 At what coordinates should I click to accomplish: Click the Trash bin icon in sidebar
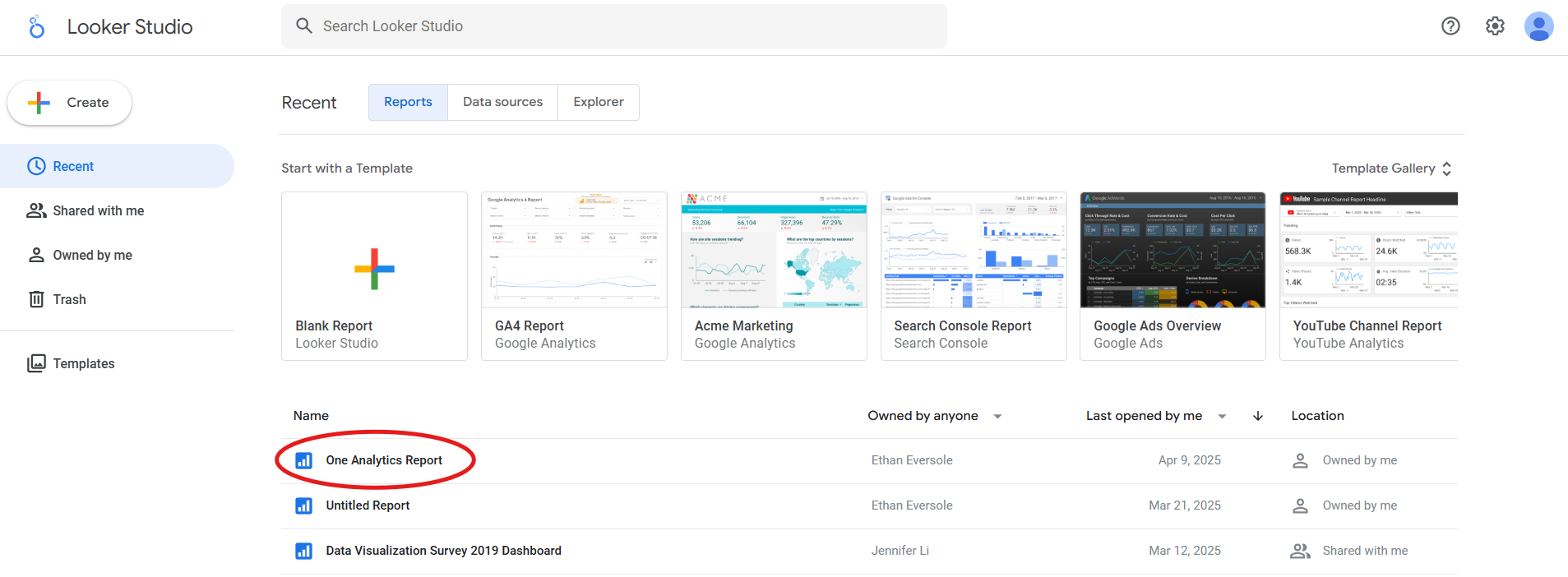tap(36, 299)
